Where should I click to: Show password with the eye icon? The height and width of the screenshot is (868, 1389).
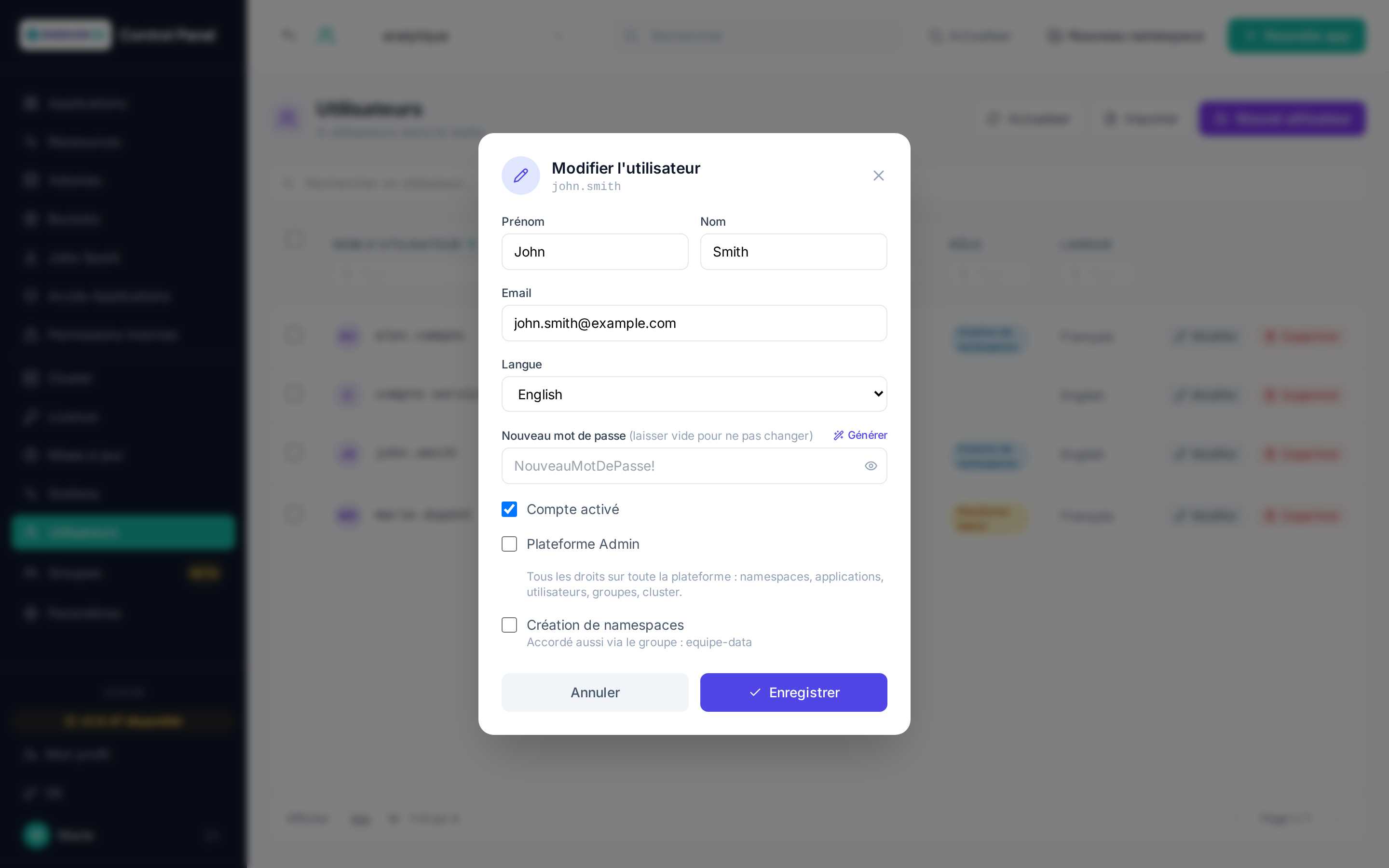(871, 465)
